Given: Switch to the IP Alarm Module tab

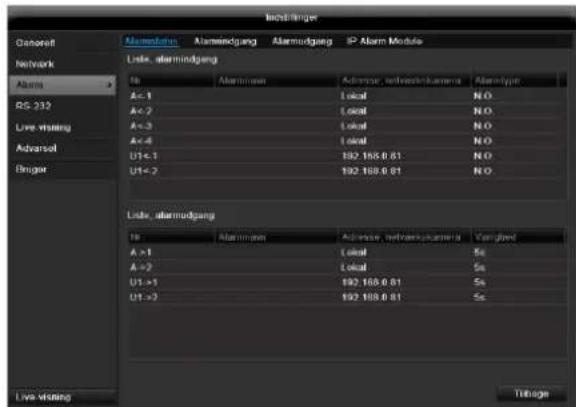Looking at the screenshot, I should [x=384, y=41].
